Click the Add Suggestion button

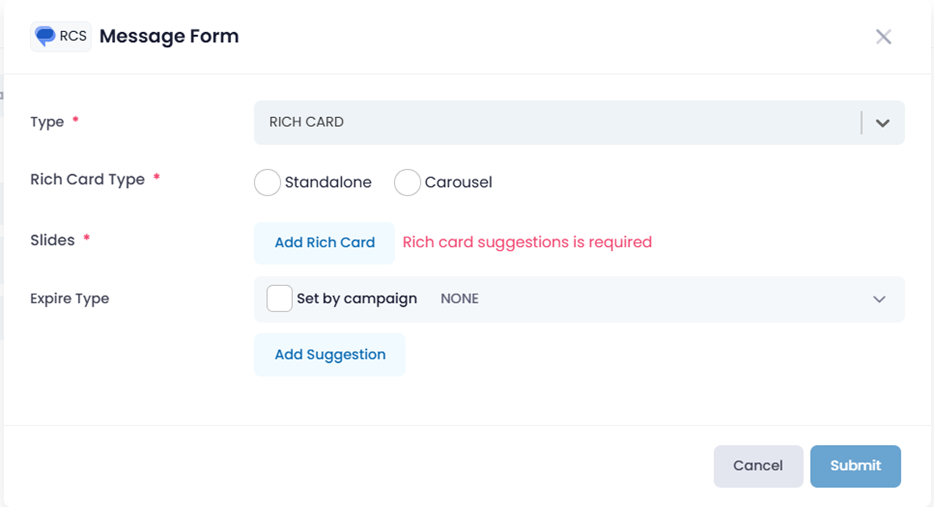click(x=330, y=355)
